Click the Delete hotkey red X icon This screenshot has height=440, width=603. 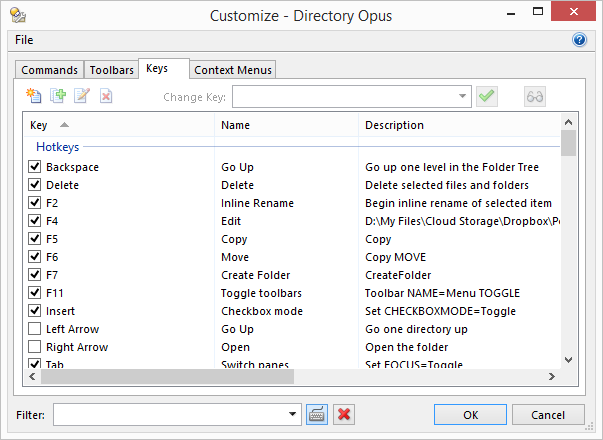point(106,96)
